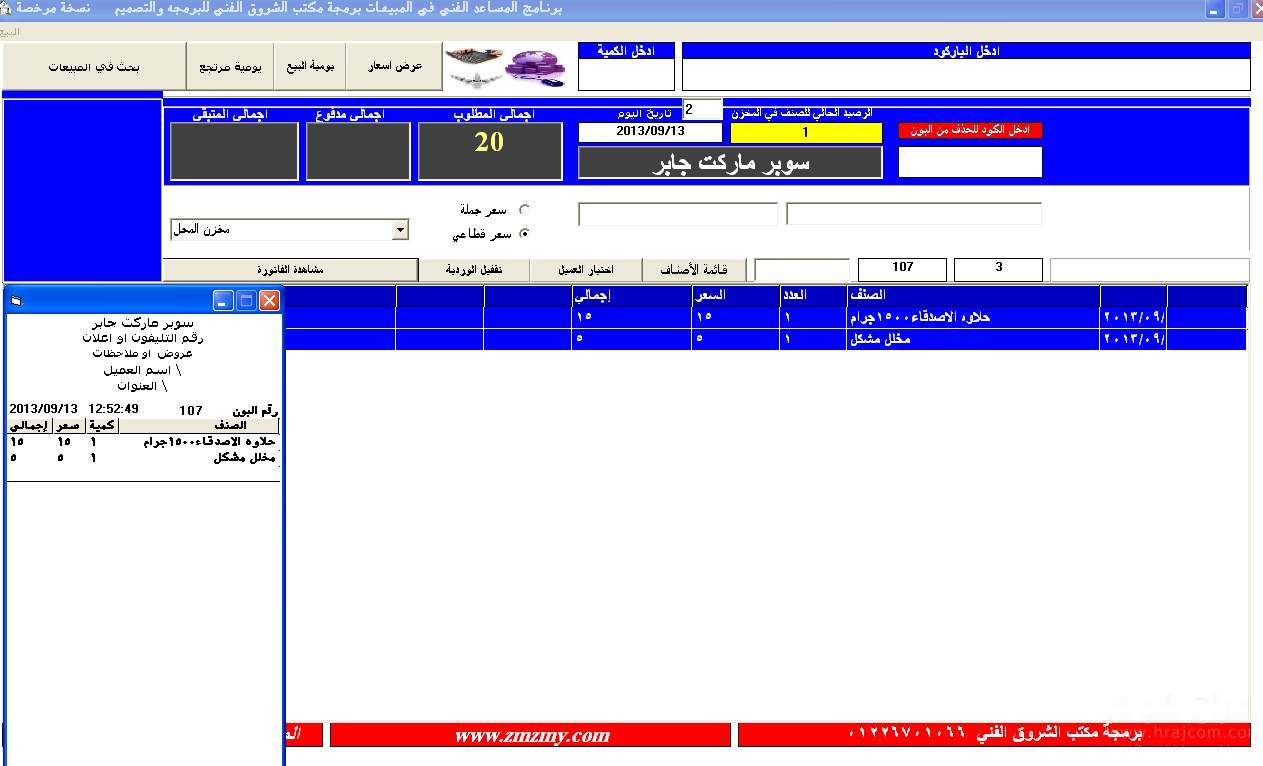Open the البيع menu
Image resolution: width=1263 pixels, height=766 pixels.
(x=10, y=31)
